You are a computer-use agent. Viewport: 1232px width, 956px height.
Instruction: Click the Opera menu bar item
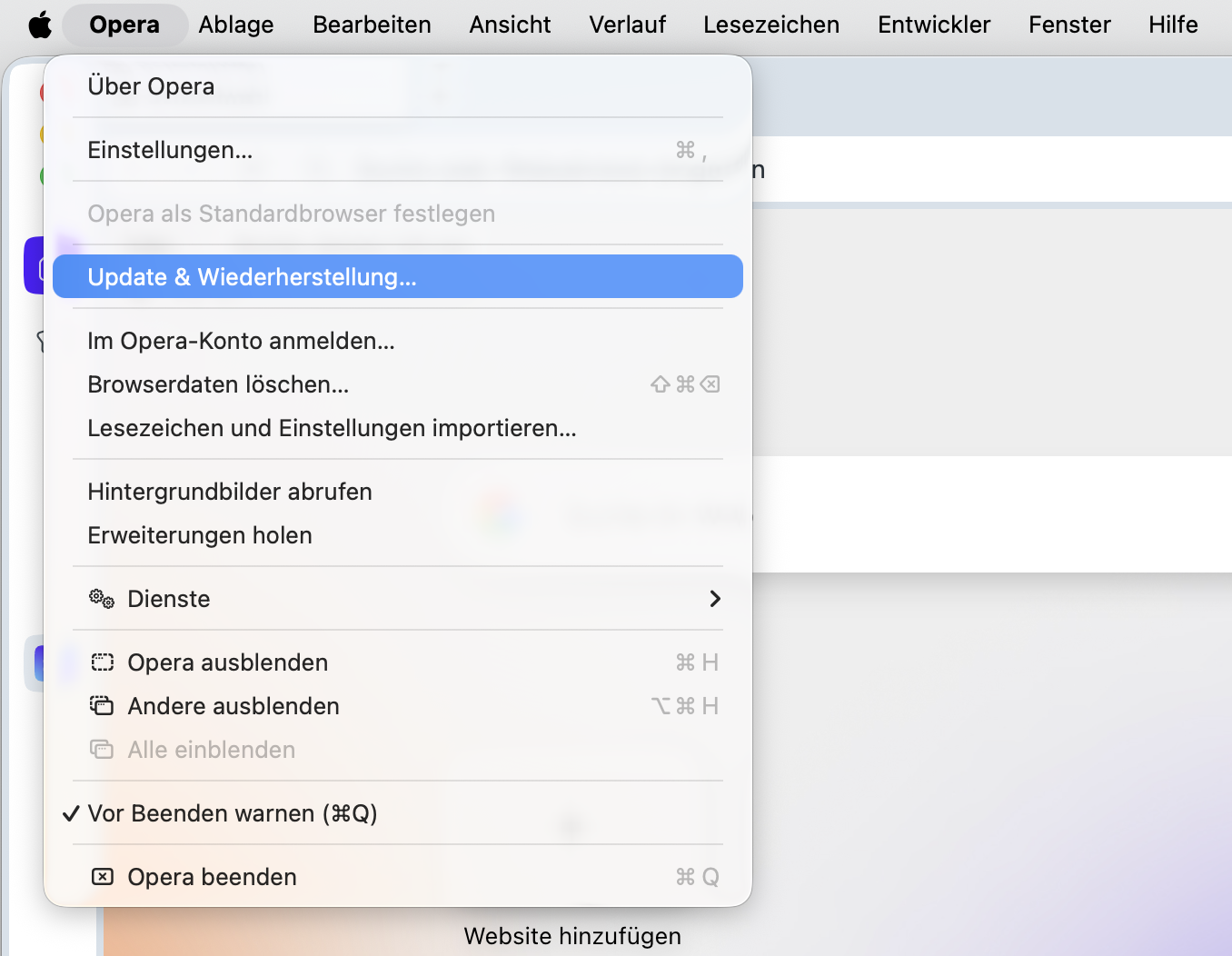point(124,25)
